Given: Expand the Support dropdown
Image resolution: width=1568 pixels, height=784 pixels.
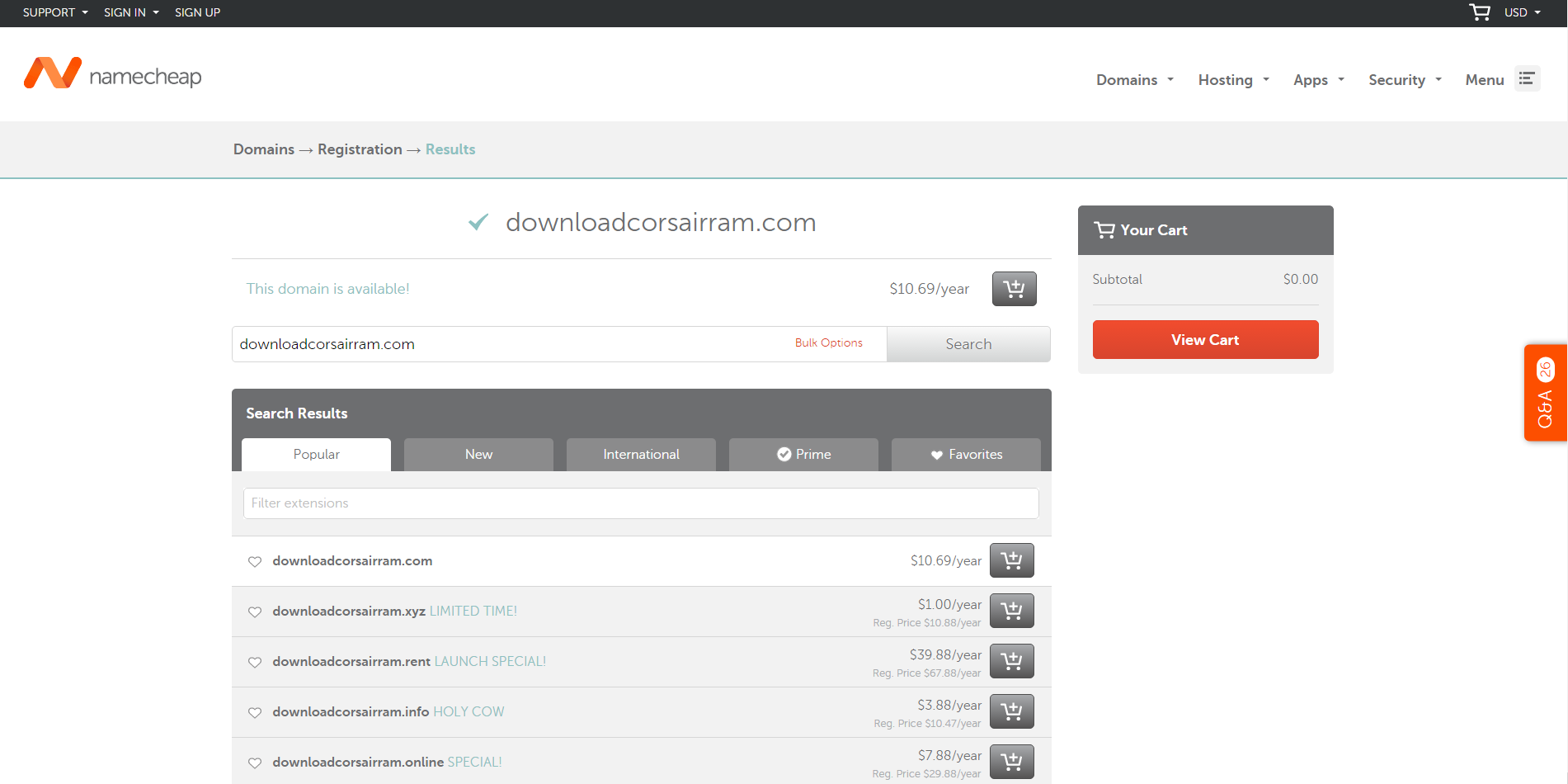Looking at the screenshot, I should pyautogui.click(x=55, y=12).
